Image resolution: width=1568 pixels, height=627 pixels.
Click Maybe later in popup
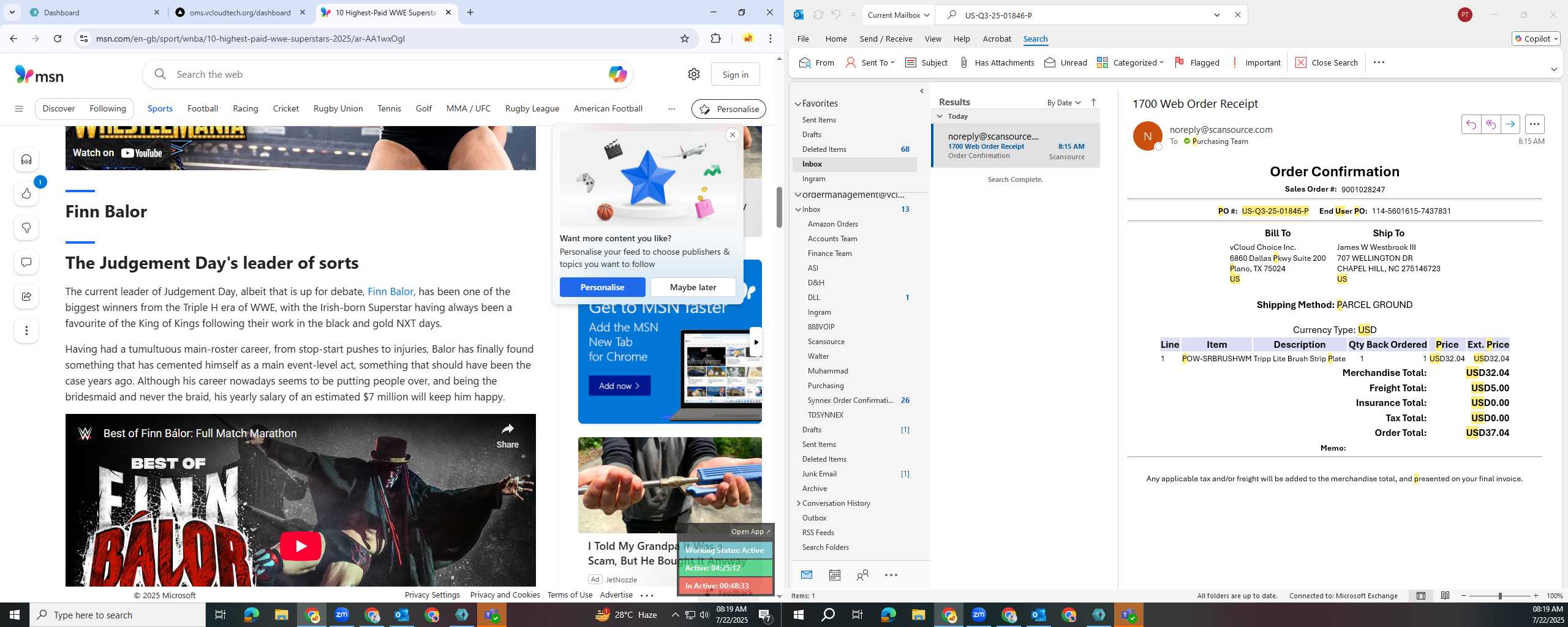[x=693, y=287]
